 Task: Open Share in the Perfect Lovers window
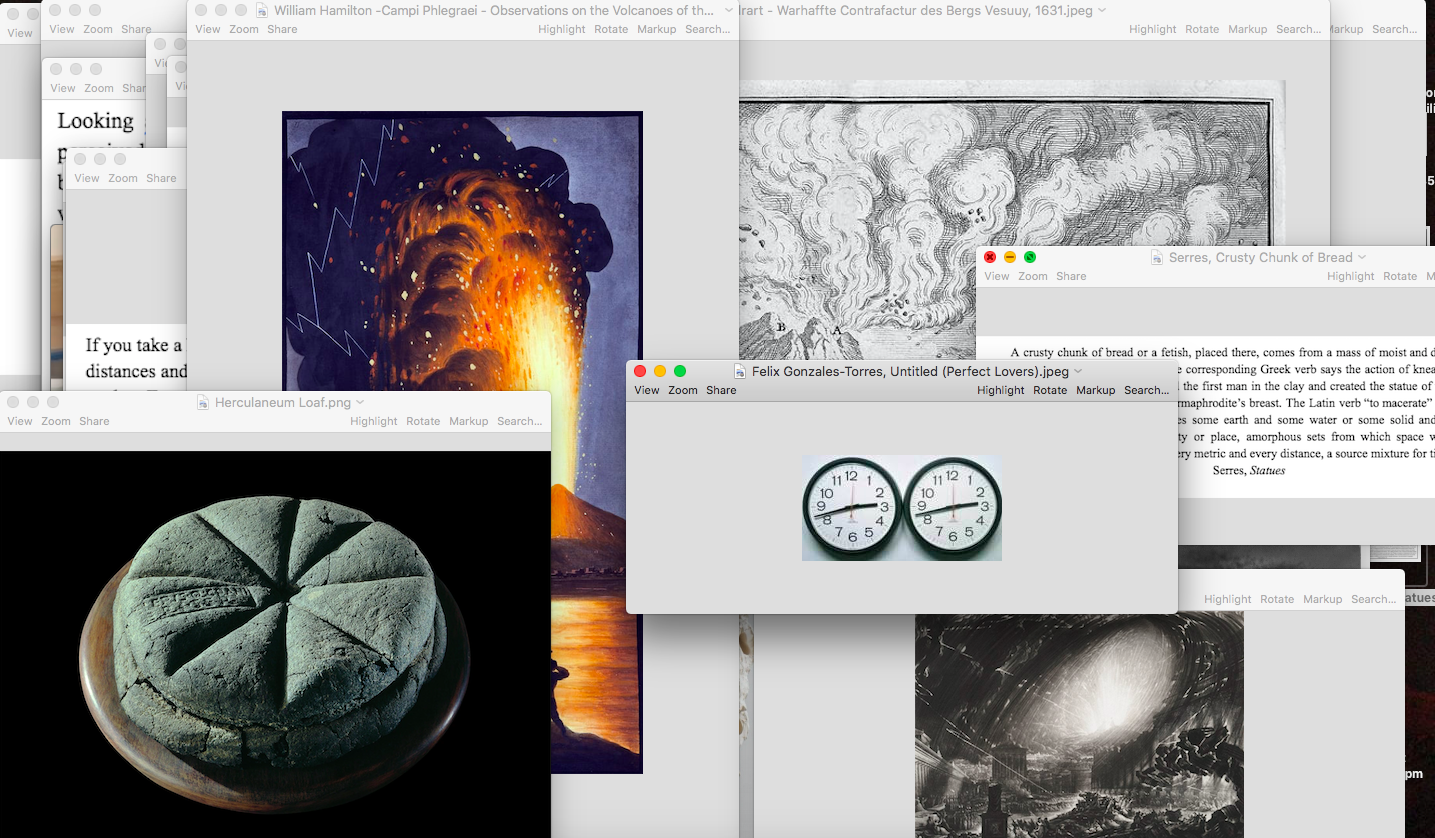pyautogui.click(x=721, y=390)
